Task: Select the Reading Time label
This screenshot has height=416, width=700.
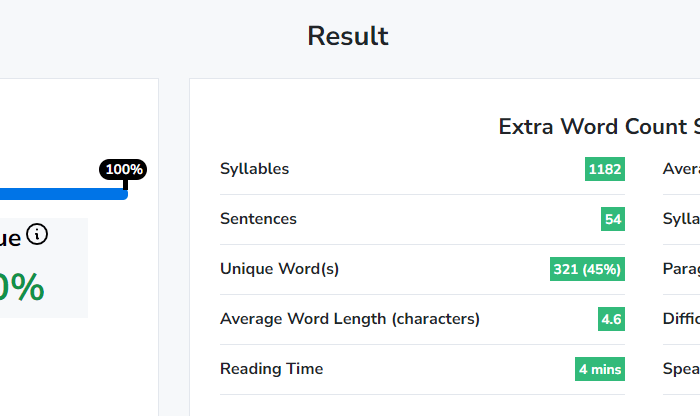Action: (272, 369)
